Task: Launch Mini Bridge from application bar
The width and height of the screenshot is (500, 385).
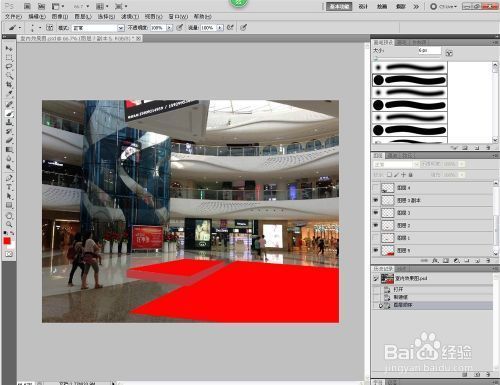Action: (41, 6)
